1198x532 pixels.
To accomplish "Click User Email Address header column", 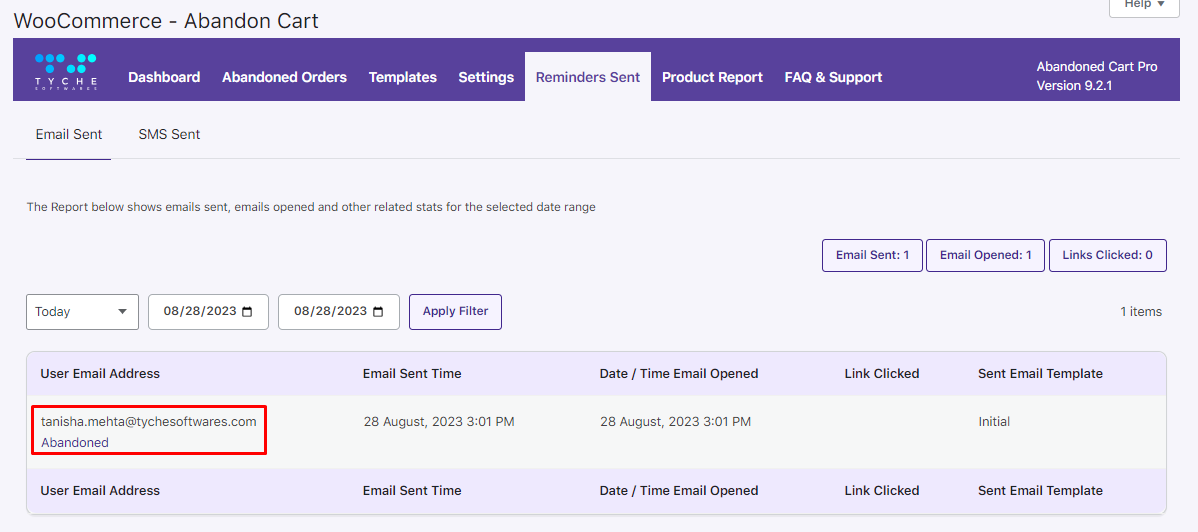I will (x=100, y=374).
